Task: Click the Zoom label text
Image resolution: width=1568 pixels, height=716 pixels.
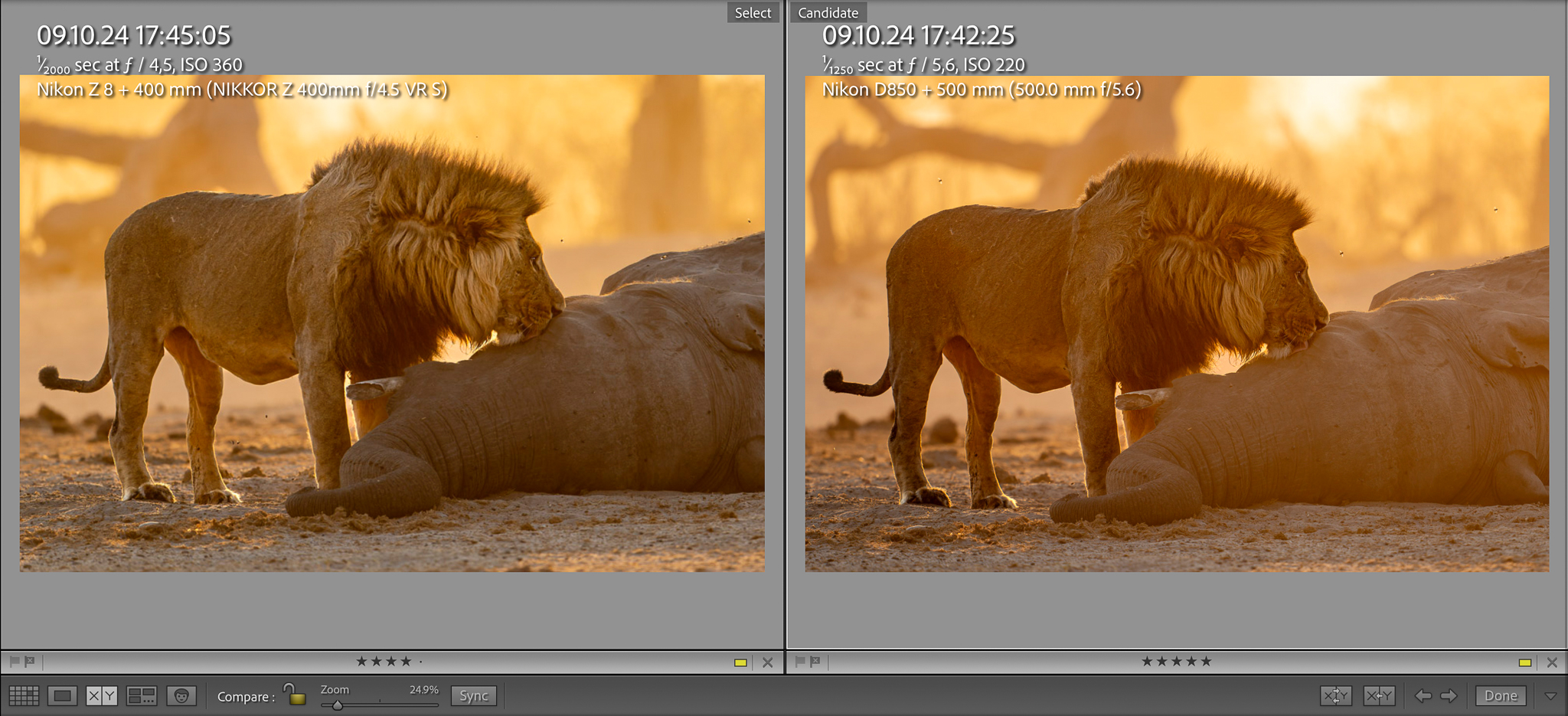Action: pyautogui.click(x=335, y=690)
